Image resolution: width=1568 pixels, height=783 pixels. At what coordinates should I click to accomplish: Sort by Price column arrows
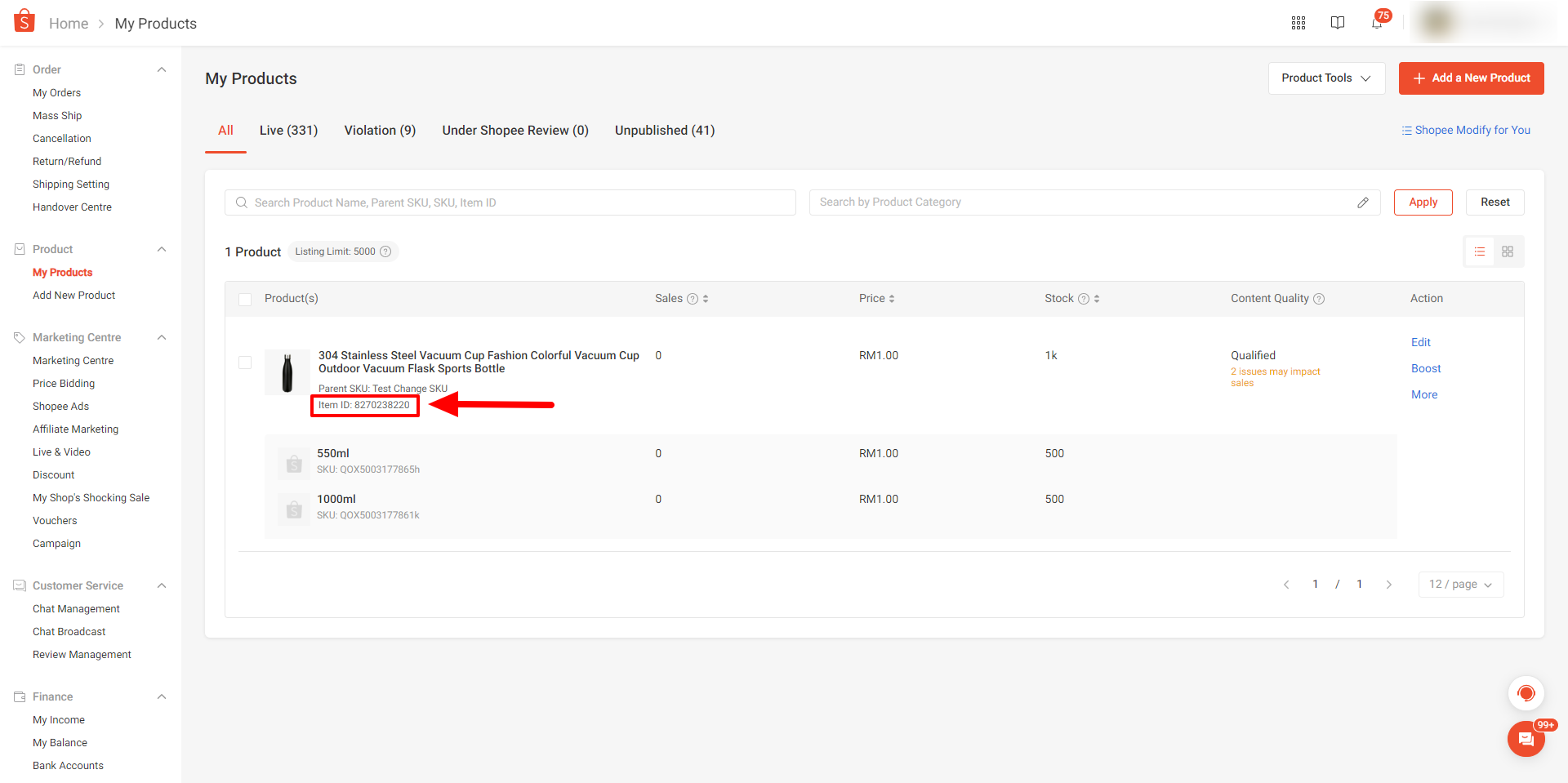click(892, 299)
